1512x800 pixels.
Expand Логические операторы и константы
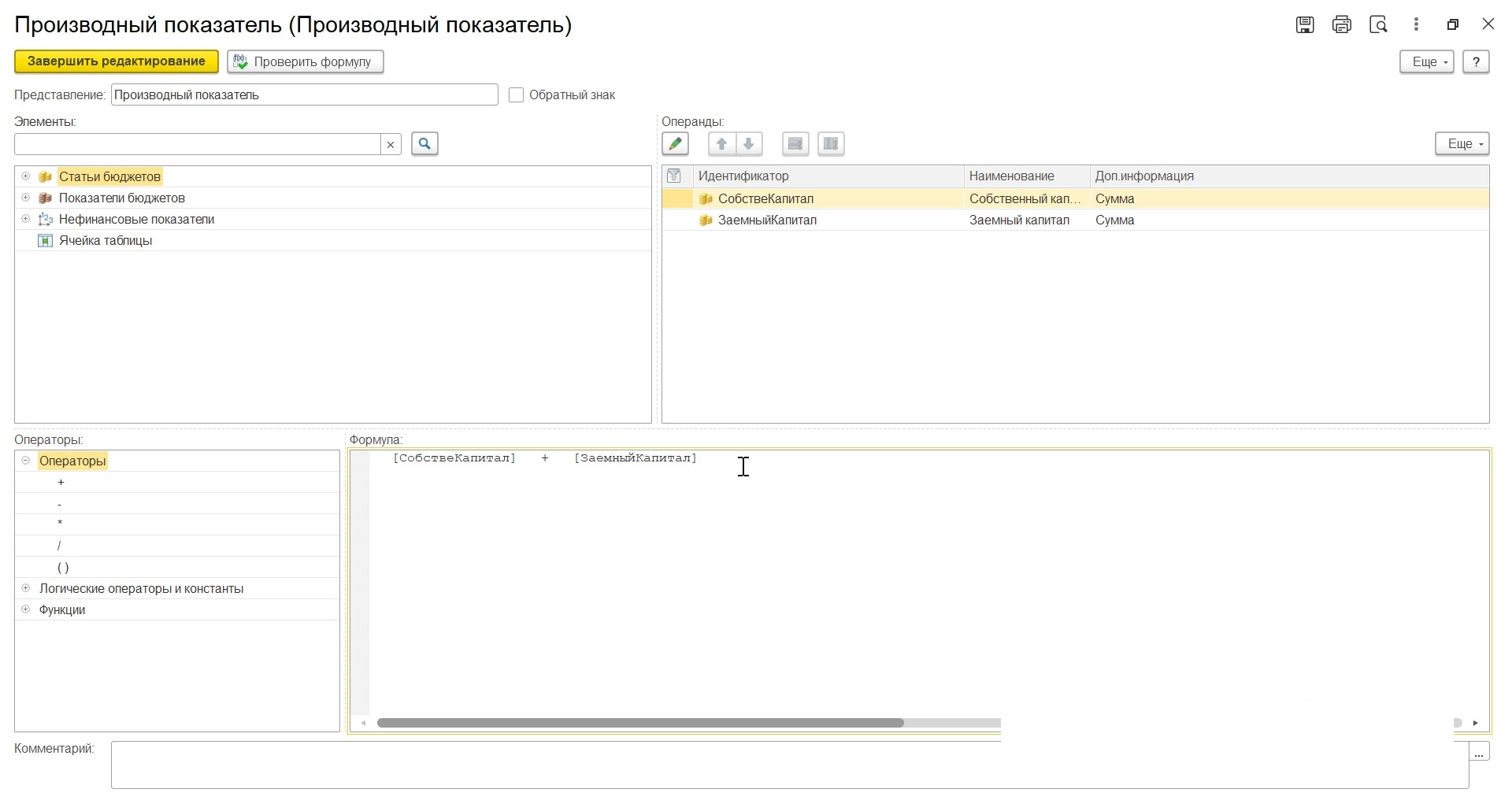(x=25, y=588)
